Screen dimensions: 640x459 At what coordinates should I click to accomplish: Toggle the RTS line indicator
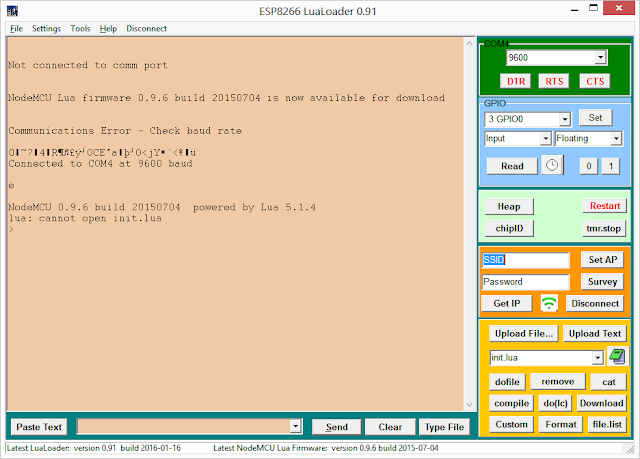coord(554,81)
